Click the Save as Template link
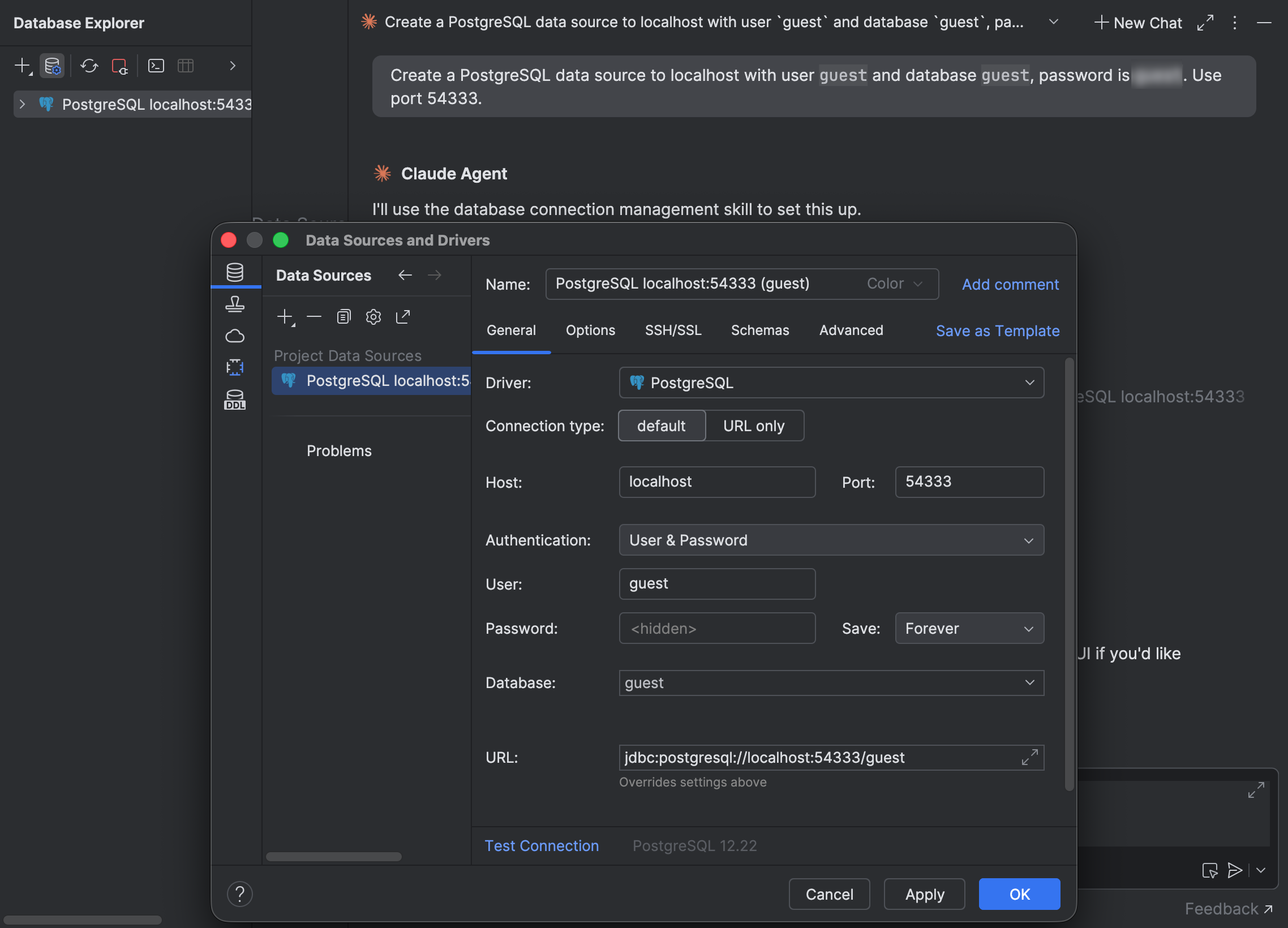1288x928 pixels. point(997,331)
